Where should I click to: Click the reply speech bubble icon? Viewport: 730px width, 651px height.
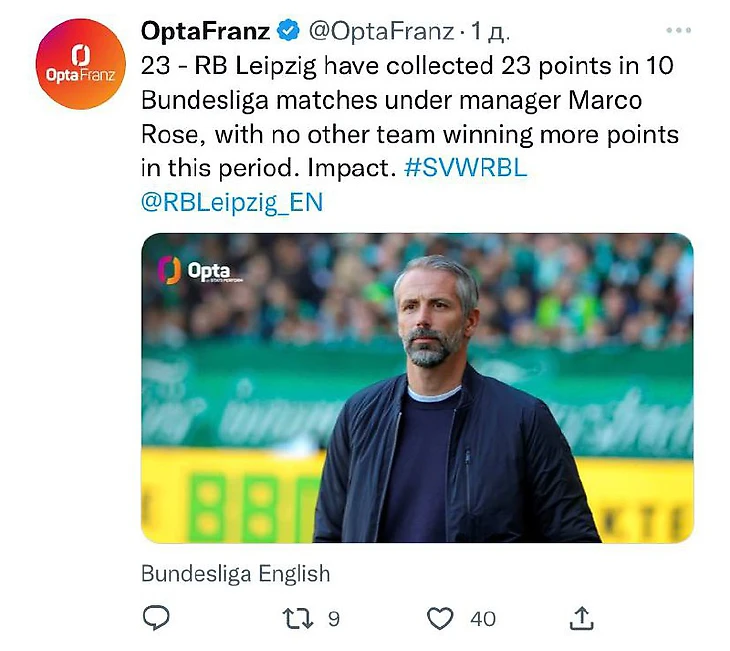coord(155,619)
